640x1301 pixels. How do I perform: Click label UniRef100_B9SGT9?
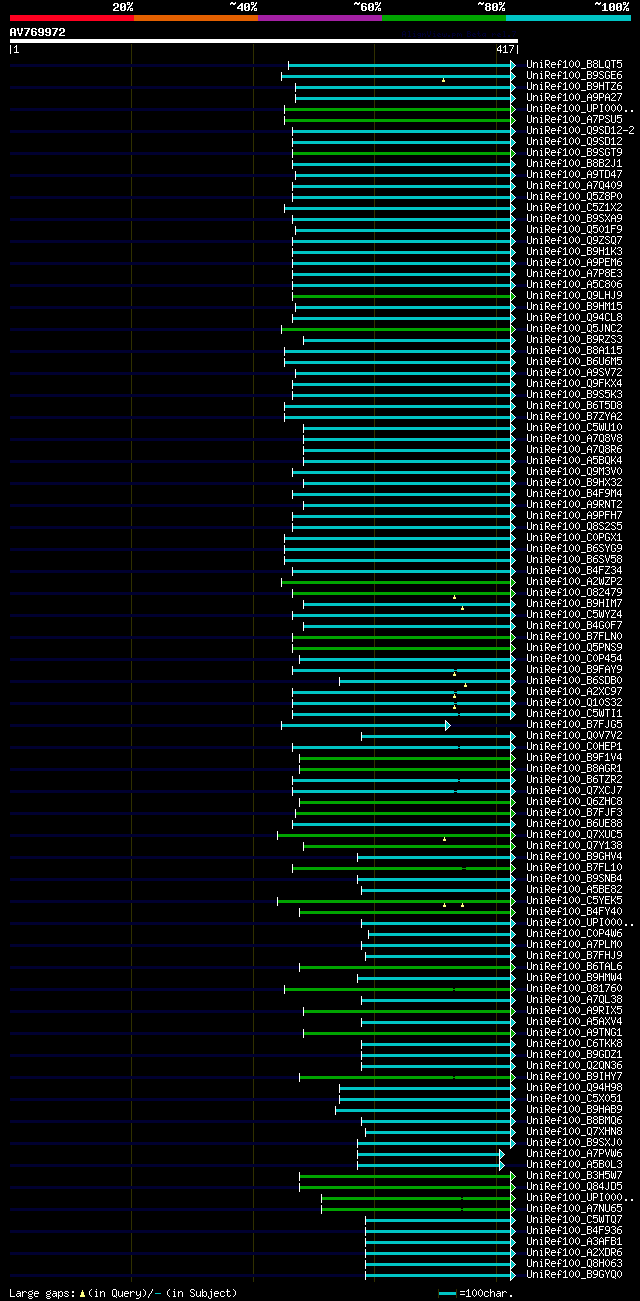point(574,152)
